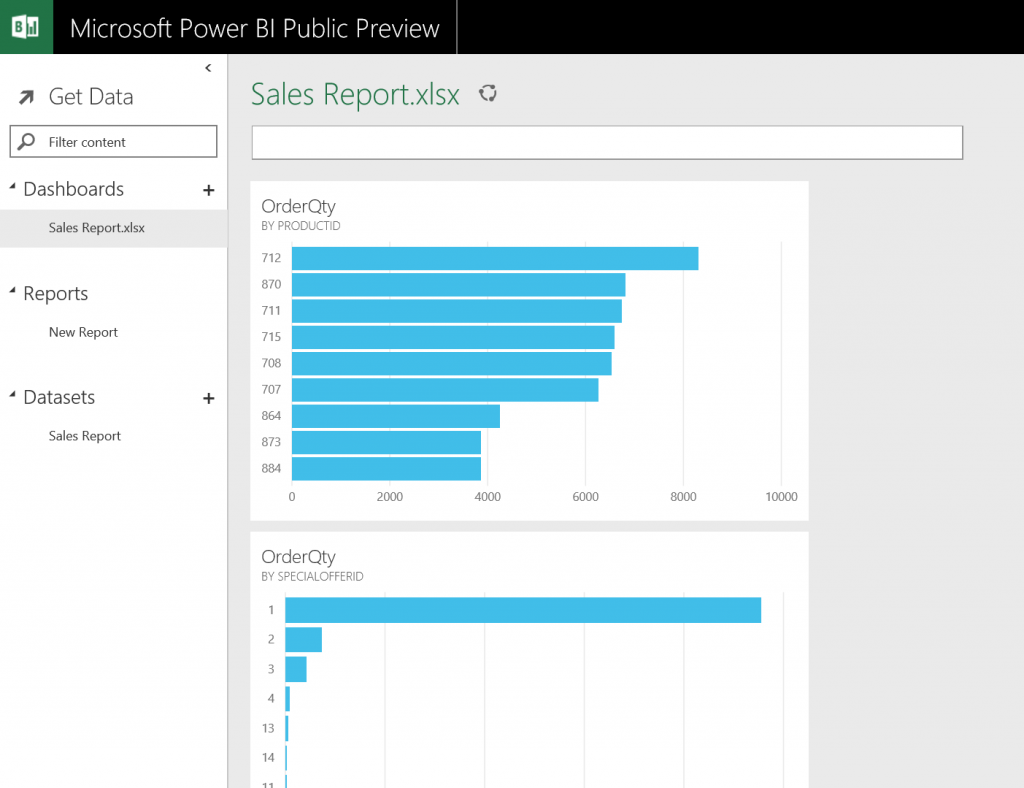Click the magnifier icon in Filter content
The width and height of the screenshot is (1024, 788).
point(28,142)
